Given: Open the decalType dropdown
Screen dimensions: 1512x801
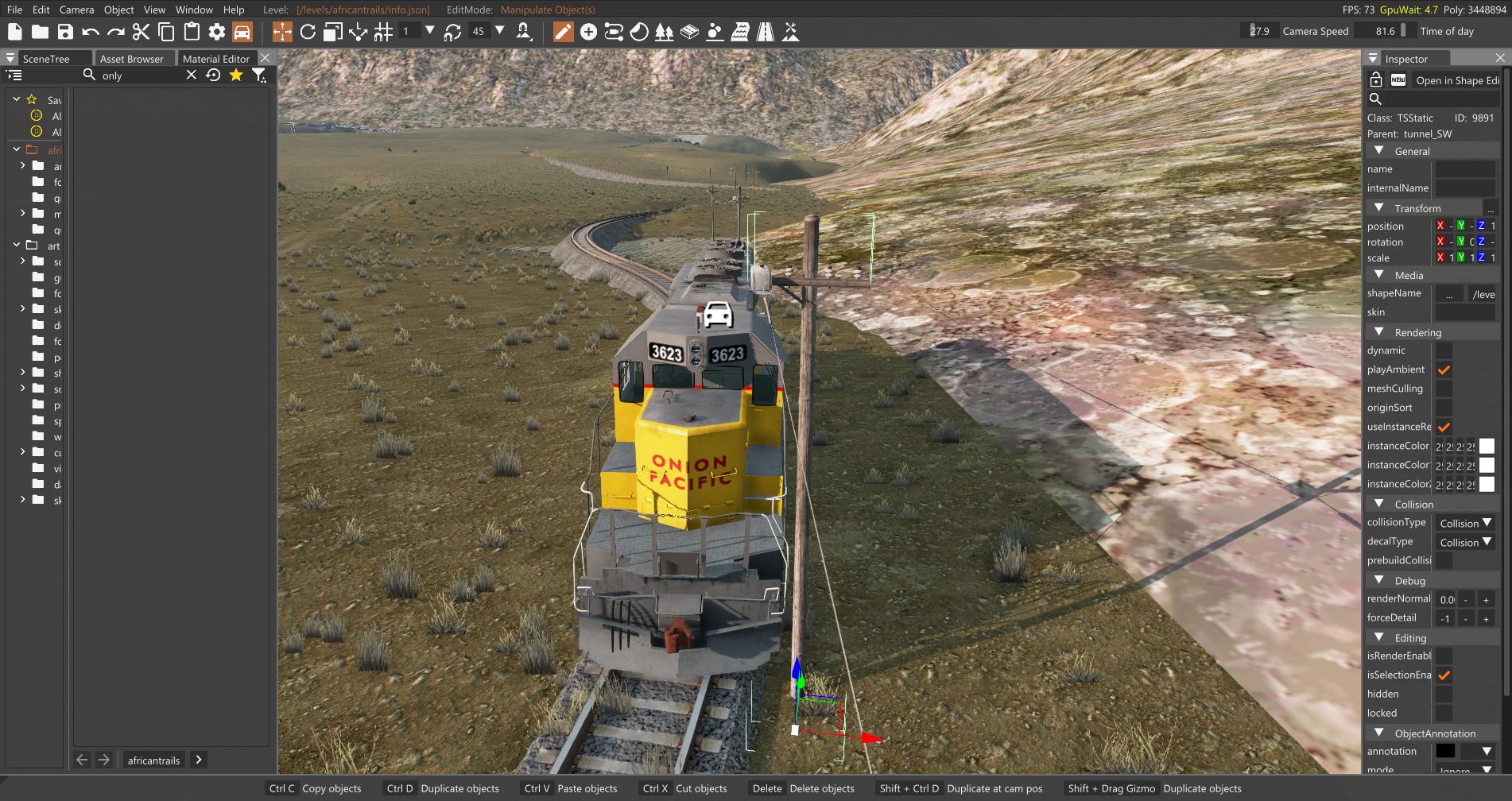Looking at the screenshot, I should (1465, 542).
